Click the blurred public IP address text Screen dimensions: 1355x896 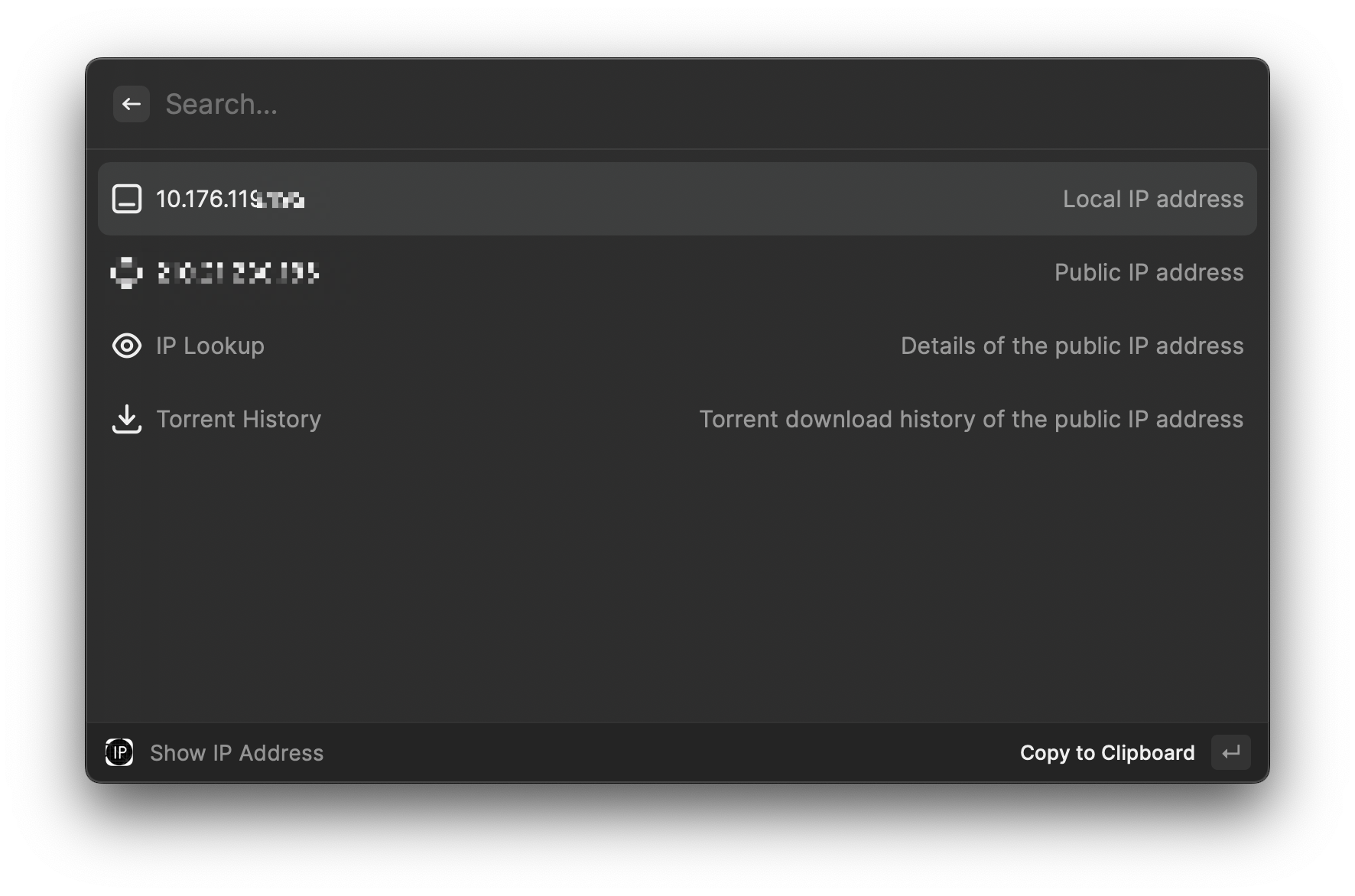(238, 272)
